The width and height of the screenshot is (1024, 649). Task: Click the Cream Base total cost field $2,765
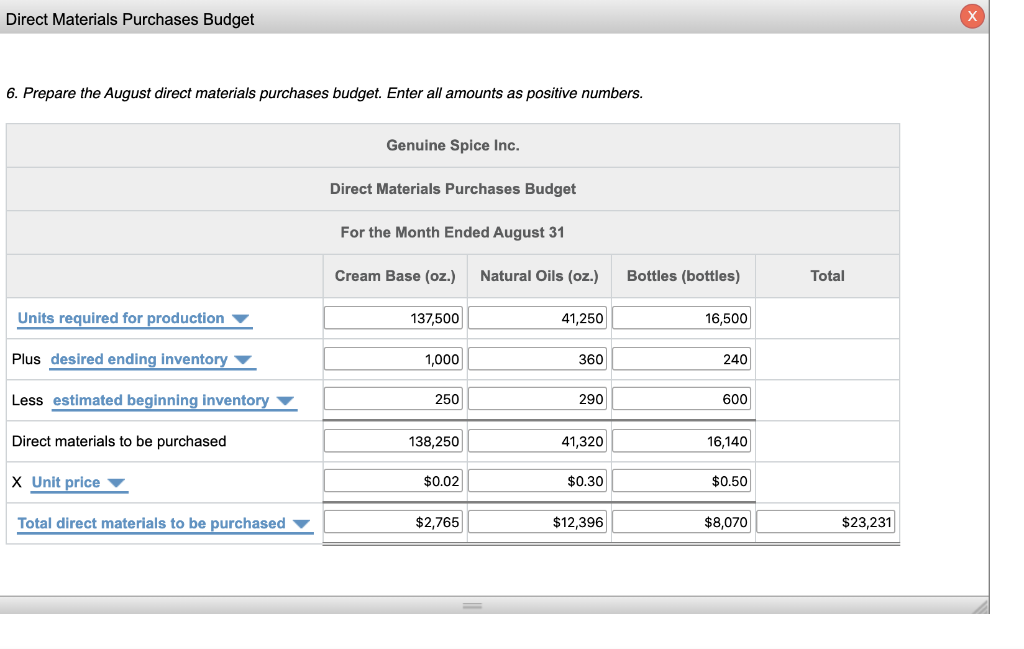393,522
